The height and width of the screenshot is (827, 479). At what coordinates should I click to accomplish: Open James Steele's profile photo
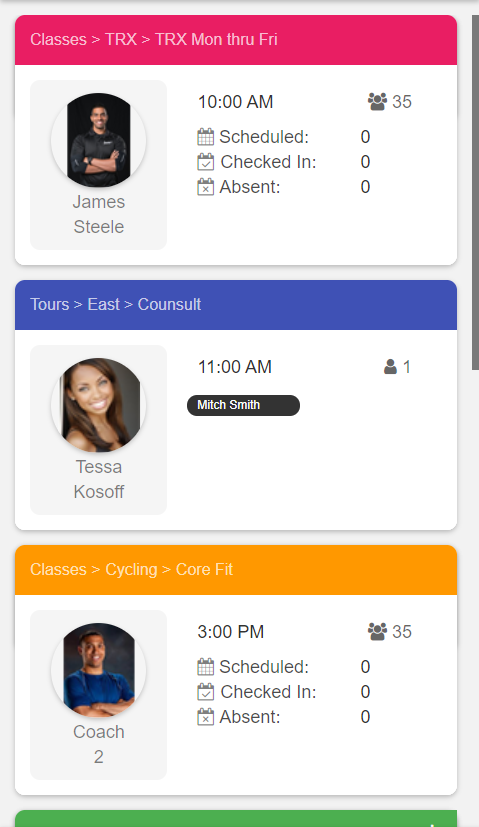click(99, 140)
